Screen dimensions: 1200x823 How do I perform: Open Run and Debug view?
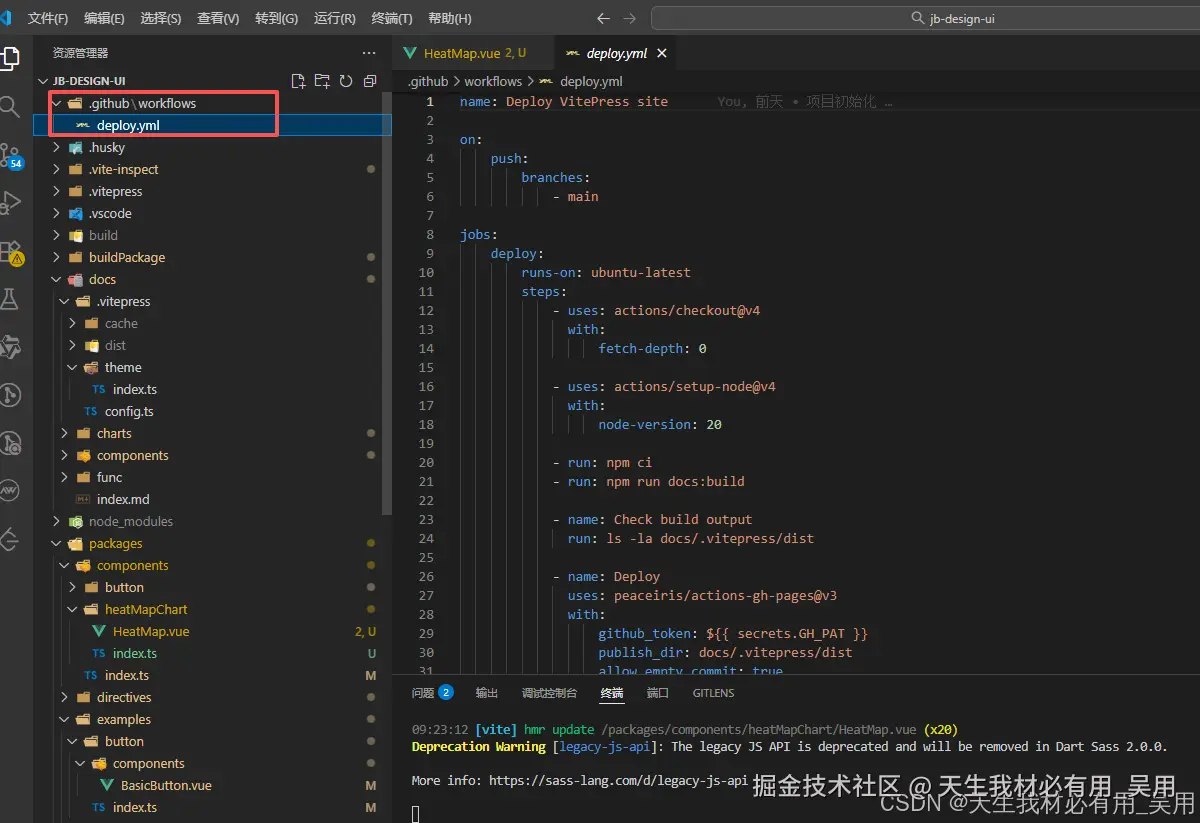coord(10,202)
